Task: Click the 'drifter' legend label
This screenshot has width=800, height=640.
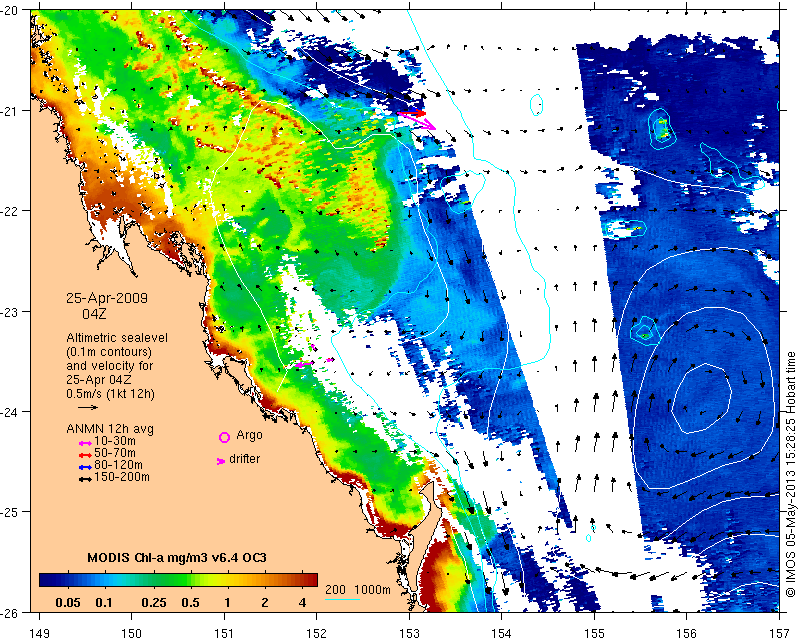Action: (244, 459)
